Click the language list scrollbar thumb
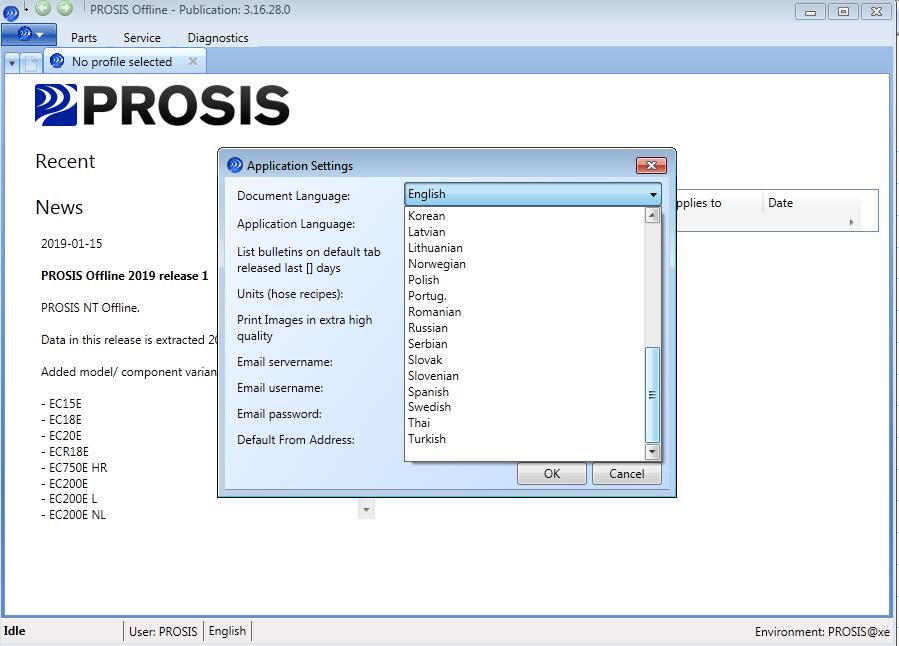The width and height of the screenshot is (899, 646). tap(652, 394)
